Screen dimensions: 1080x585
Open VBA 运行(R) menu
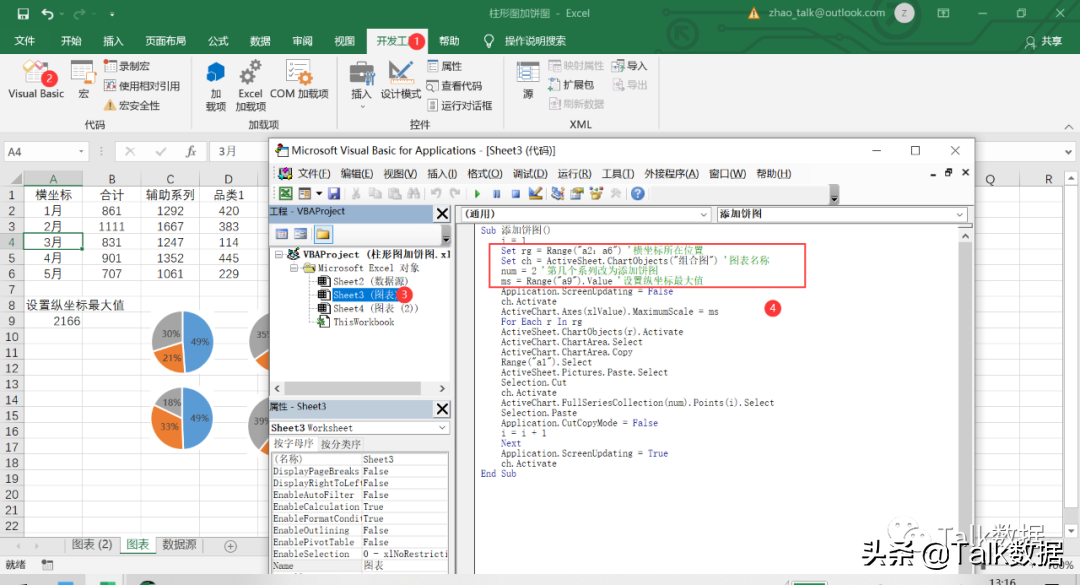pyautogui.click(x=574, y=174)
